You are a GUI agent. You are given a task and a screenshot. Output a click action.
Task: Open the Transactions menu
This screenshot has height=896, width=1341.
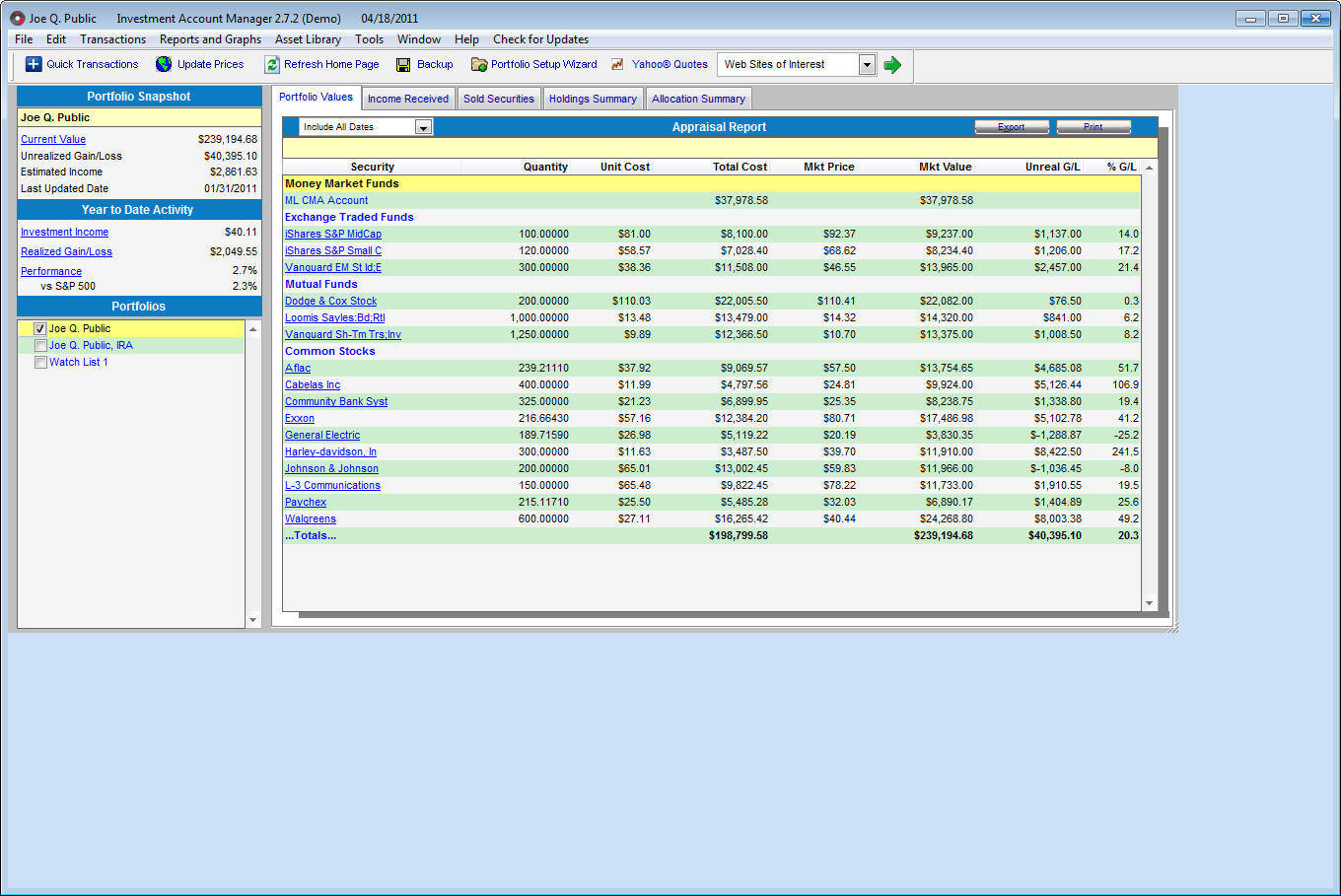[112, 39]
